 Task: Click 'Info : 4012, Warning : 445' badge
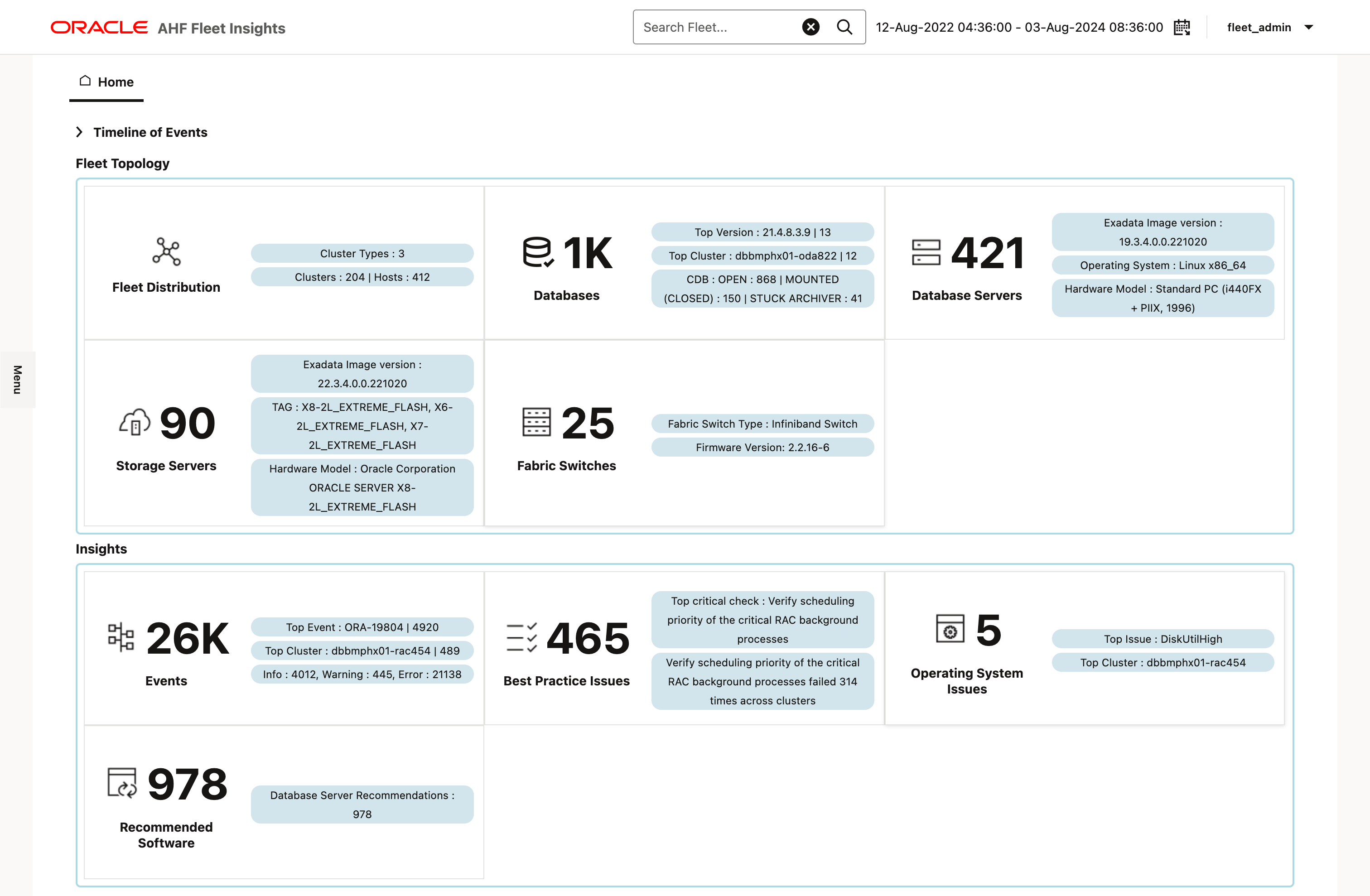362,674
